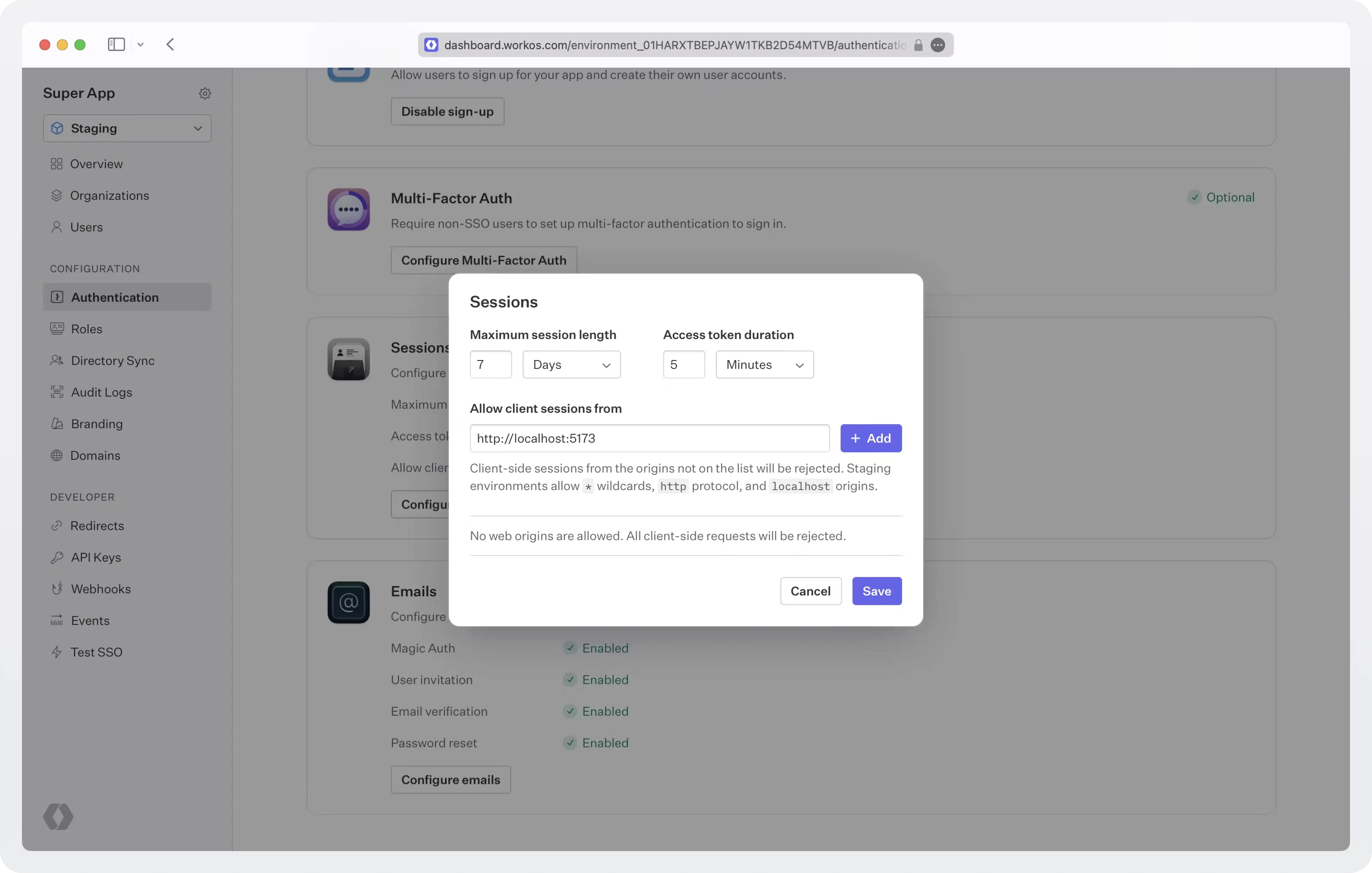Click the Test SSO lightning icon

pyautogui.click(x=57, y=652)
